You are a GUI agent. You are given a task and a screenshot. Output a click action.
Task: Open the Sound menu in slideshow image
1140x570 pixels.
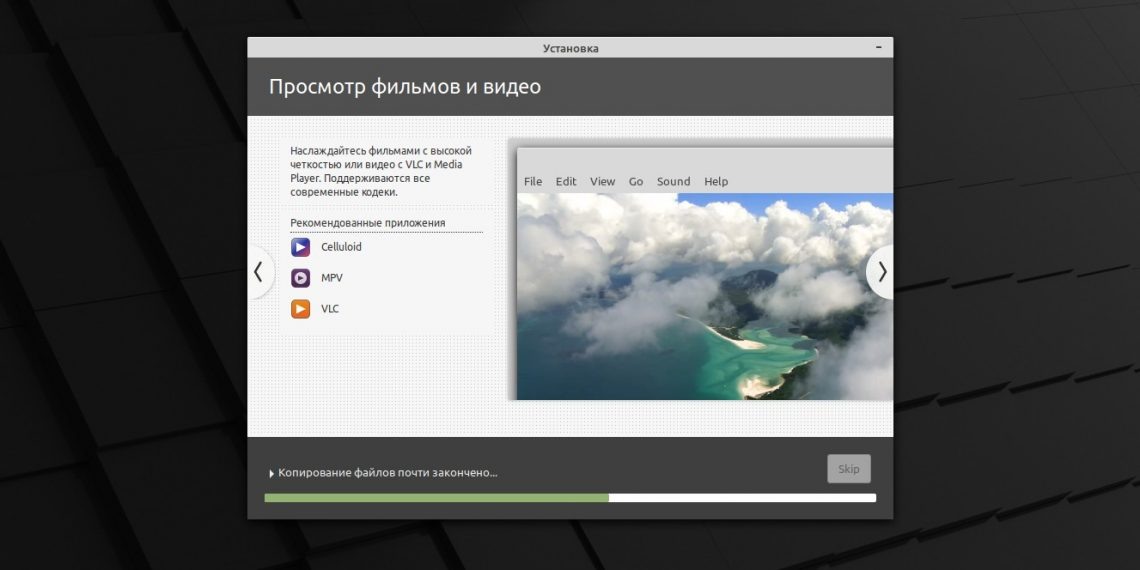click(673, 182)
